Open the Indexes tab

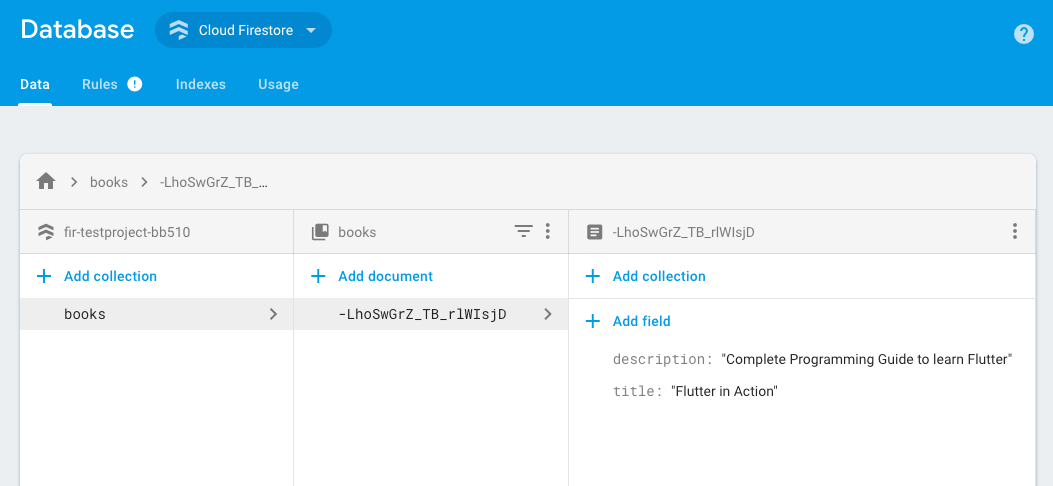point(201,85)
